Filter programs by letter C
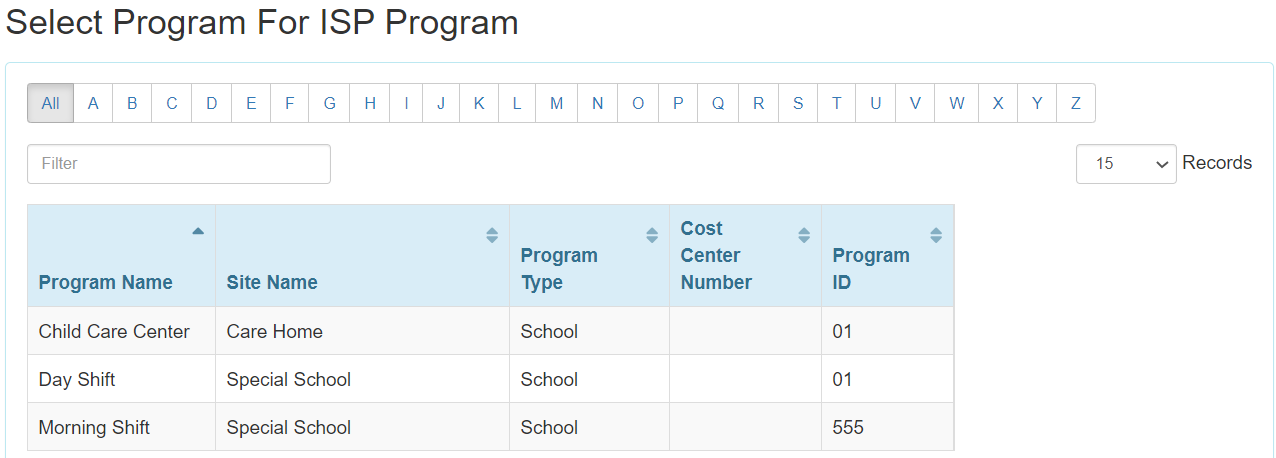Image resolution: width=1276 pixels, height=458 pixels. pos(172,103)
